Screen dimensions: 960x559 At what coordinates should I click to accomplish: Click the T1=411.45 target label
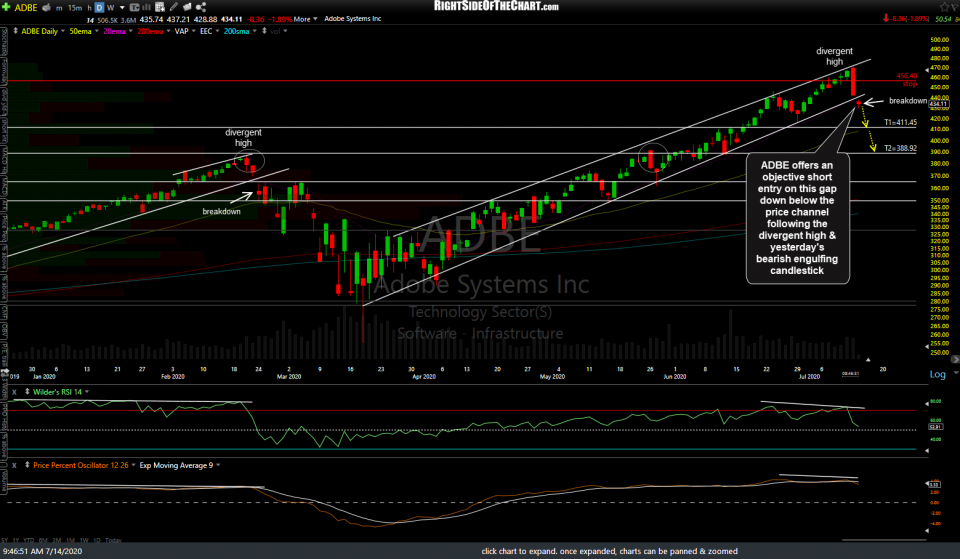click(901, 122)
